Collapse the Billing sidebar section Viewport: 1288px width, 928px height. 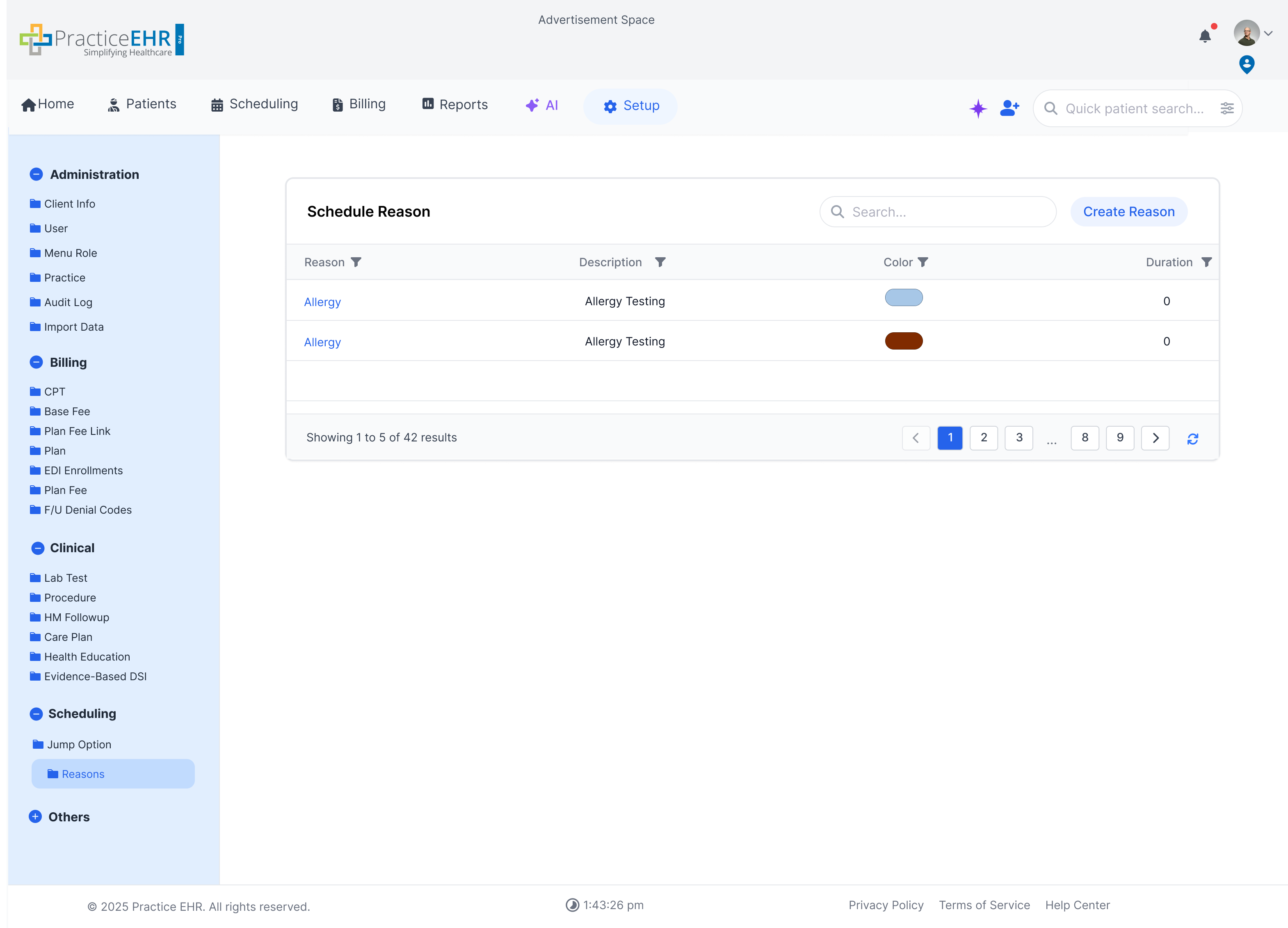point(37,362)
